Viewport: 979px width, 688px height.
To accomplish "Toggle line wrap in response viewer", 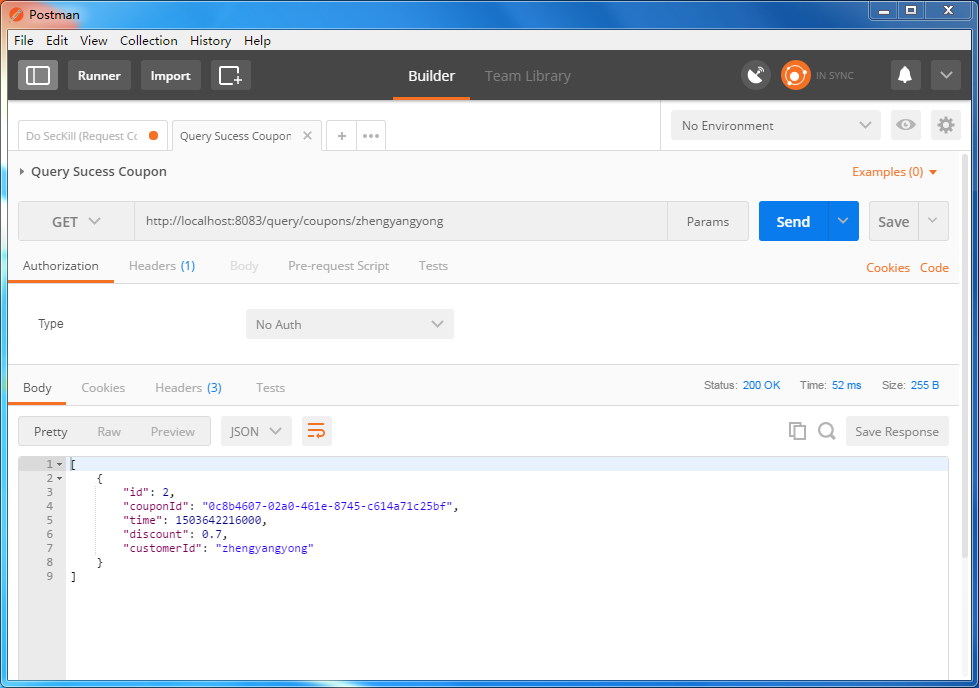I will pyautogui.click(x=316, y=431).
